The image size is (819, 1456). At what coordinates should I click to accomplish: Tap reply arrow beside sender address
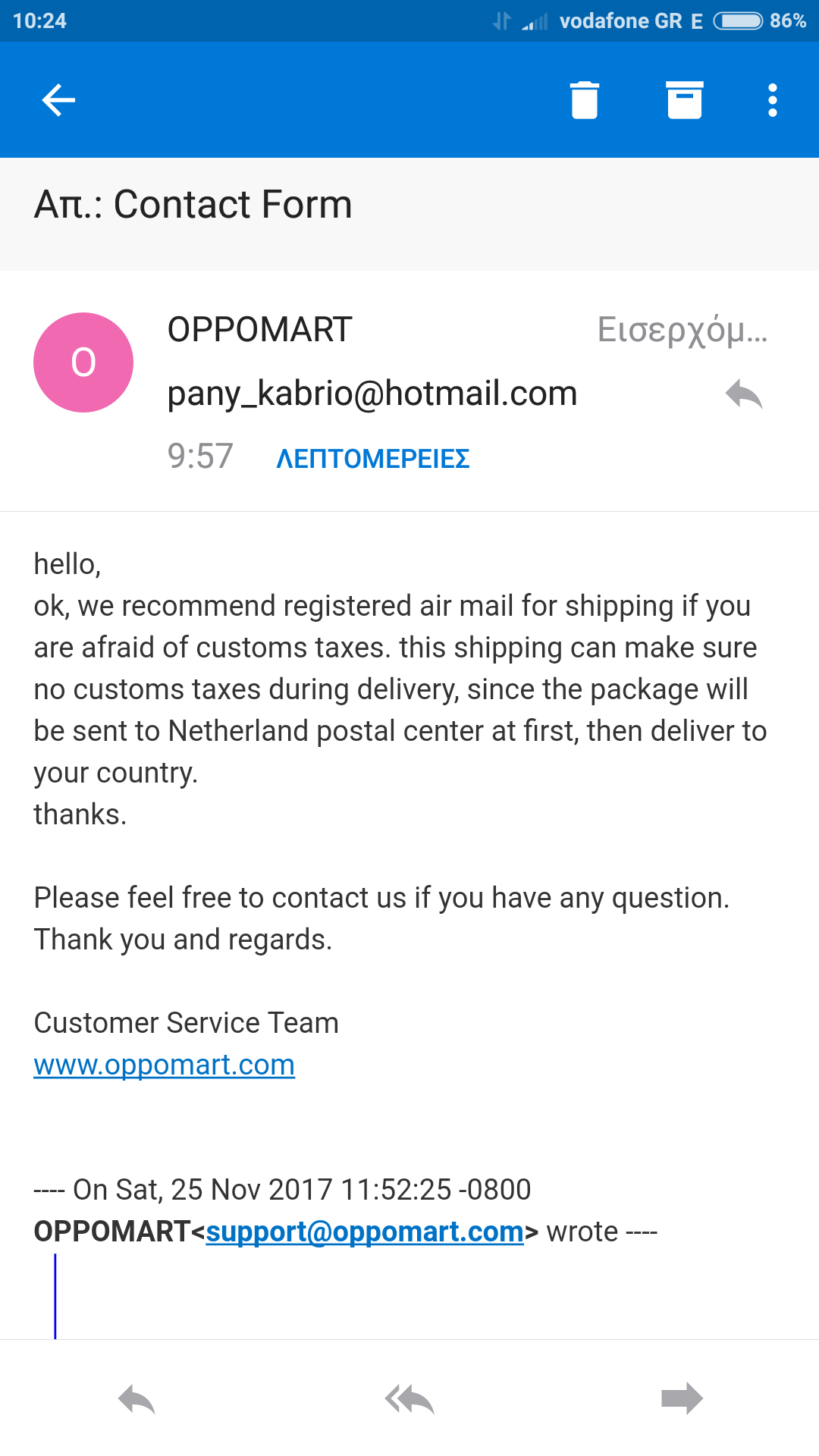(x=743, y=394)
